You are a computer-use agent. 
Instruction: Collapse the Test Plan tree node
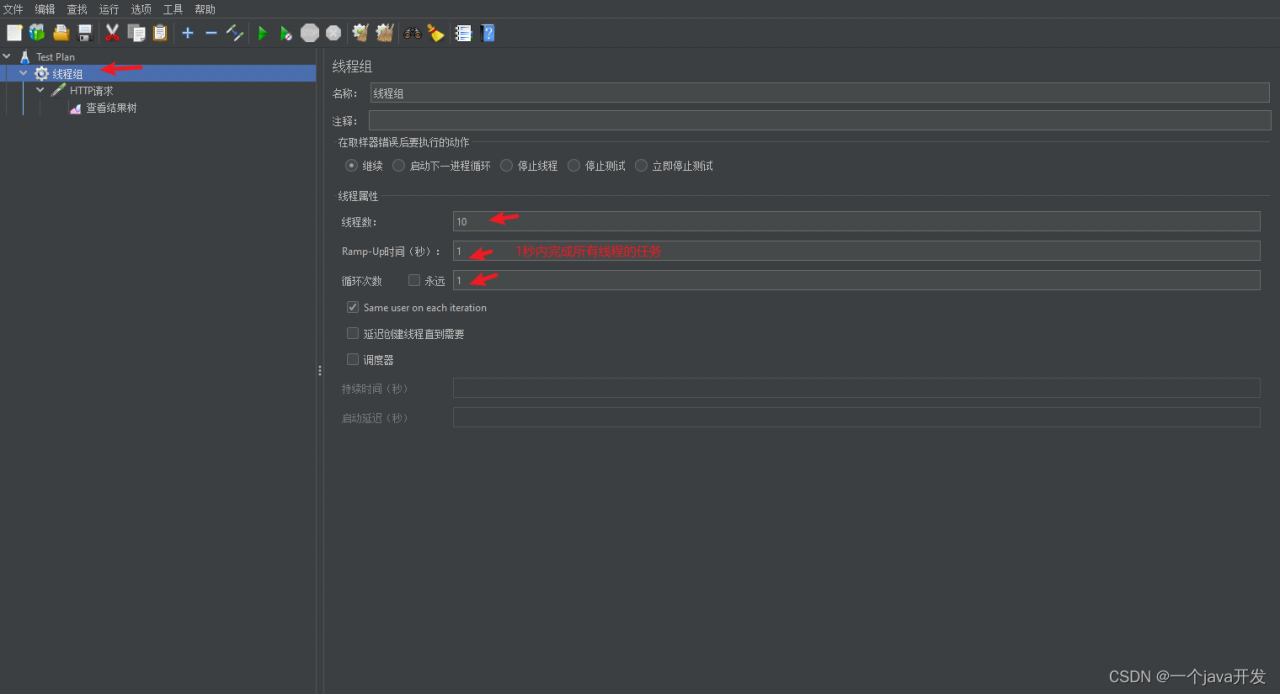click(7, 57)
